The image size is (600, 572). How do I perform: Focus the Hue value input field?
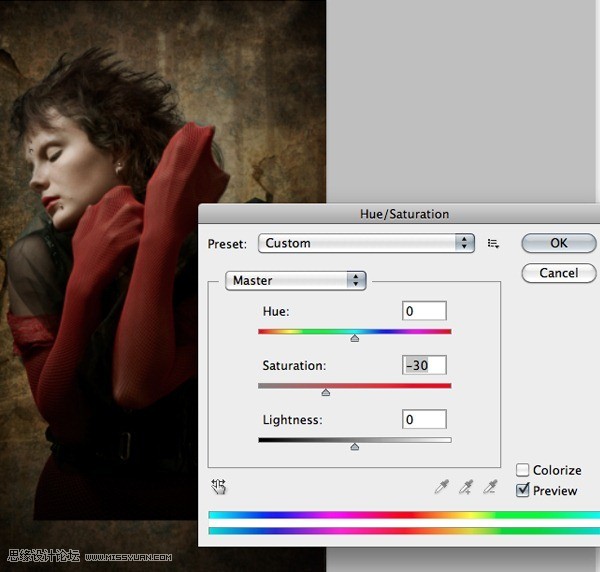tap(424, 311)
